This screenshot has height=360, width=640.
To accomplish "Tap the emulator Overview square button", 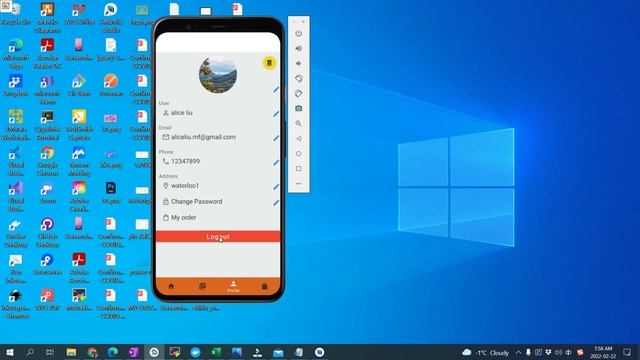I will [x=298, y=169].
